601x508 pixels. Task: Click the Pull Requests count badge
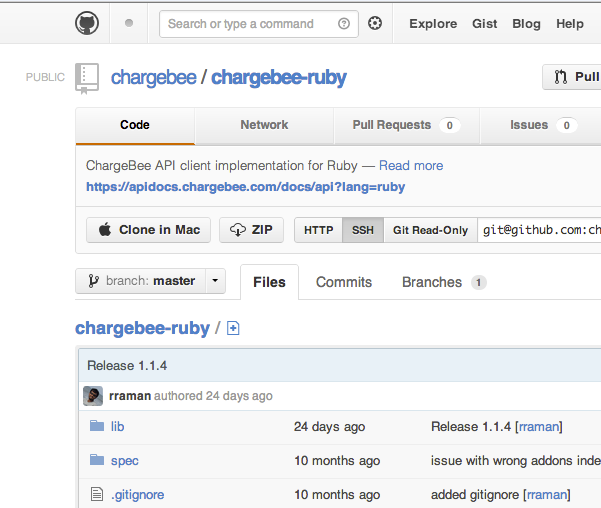449,125
